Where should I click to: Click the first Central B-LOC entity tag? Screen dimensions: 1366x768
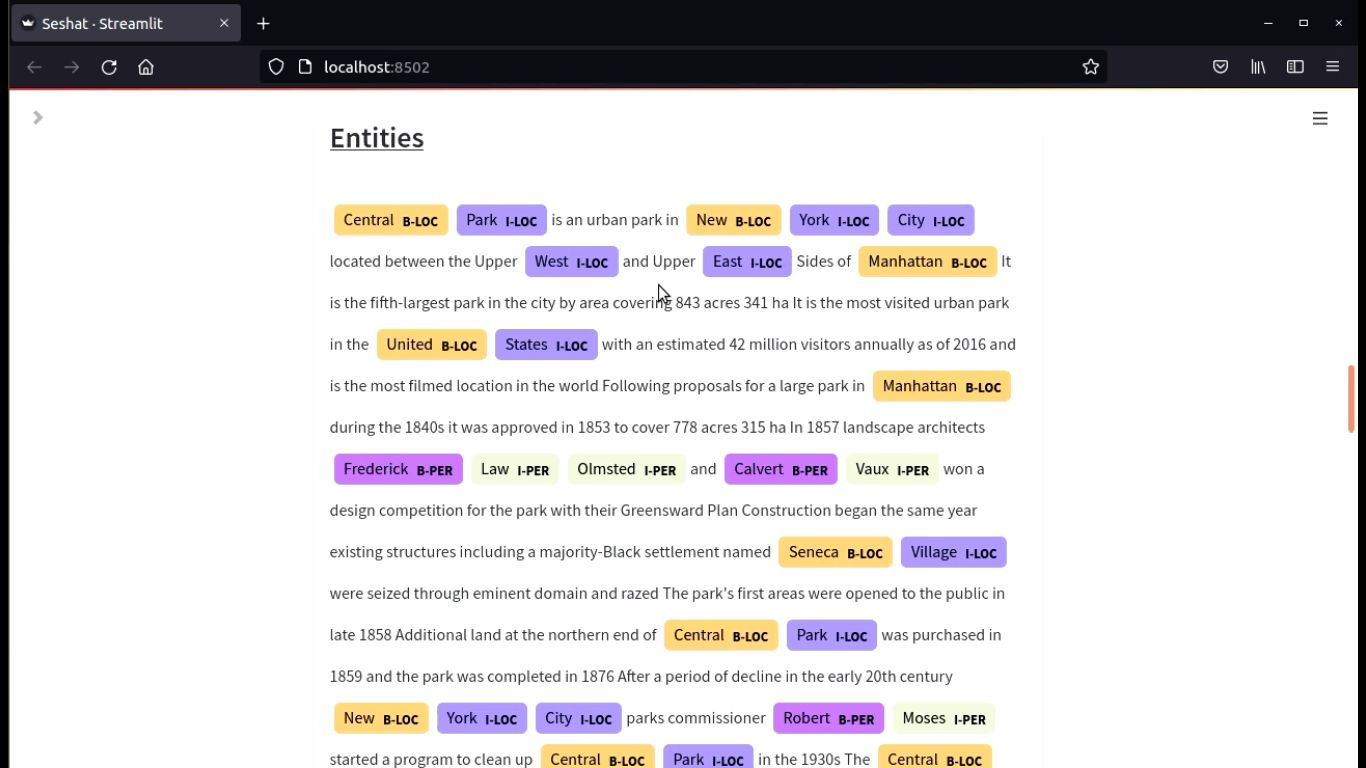(391, 220)
